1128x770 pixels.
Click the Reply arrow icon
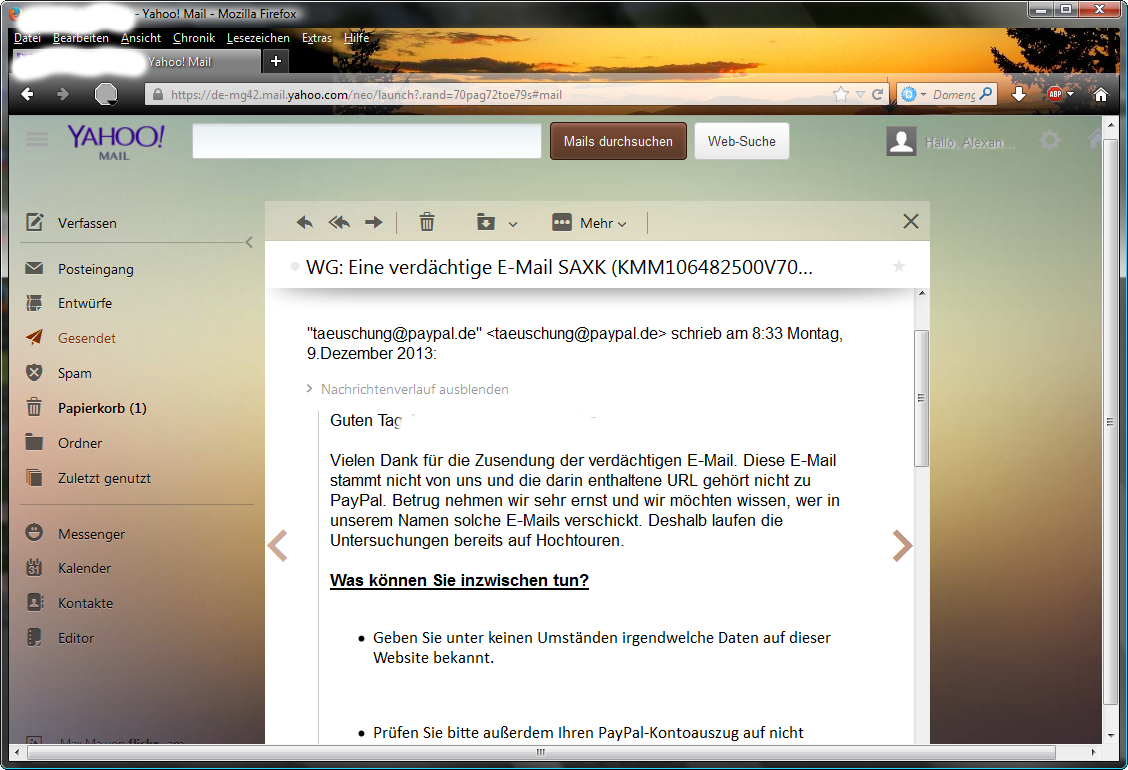(305, 223)
